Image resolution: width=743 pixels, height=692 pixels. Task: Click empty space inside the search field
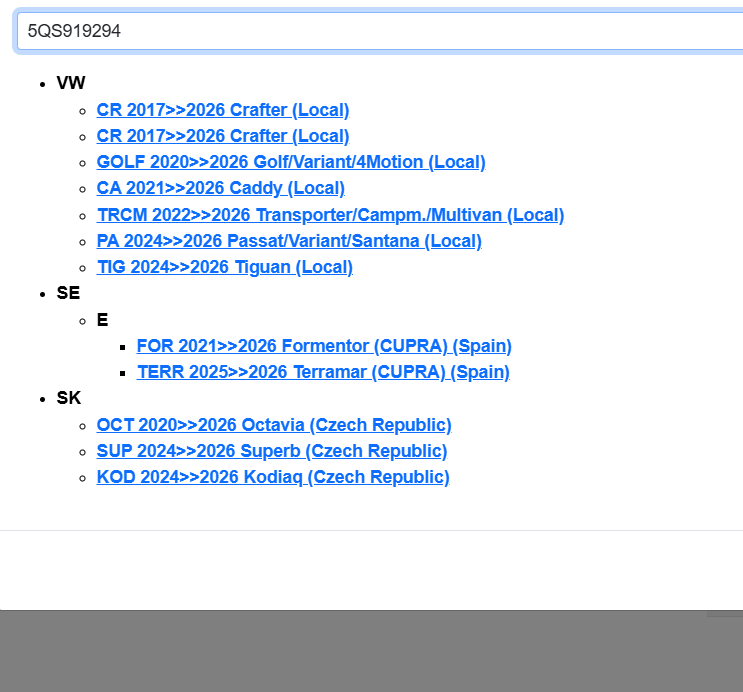[450, 31]
